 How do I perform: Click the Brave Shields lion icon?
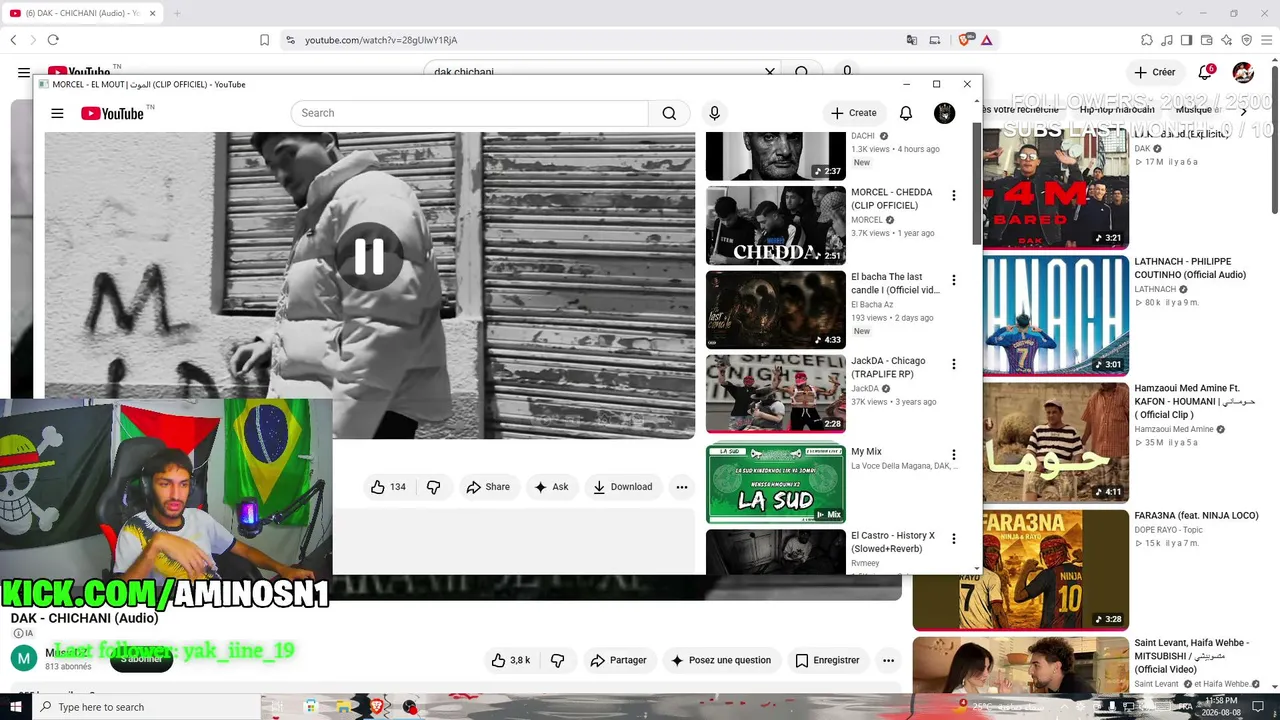(x=965, y=40)
